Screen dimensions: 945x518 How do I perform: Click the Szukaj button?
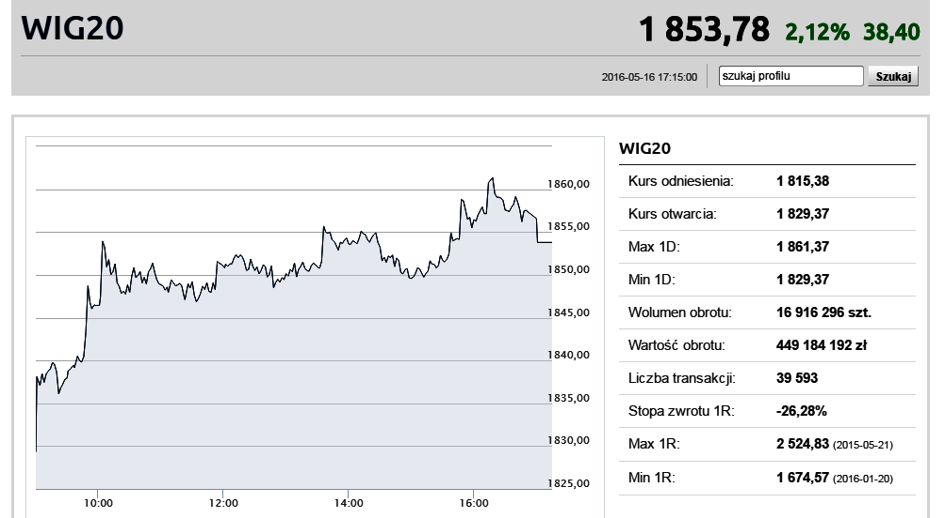[893, 76]
